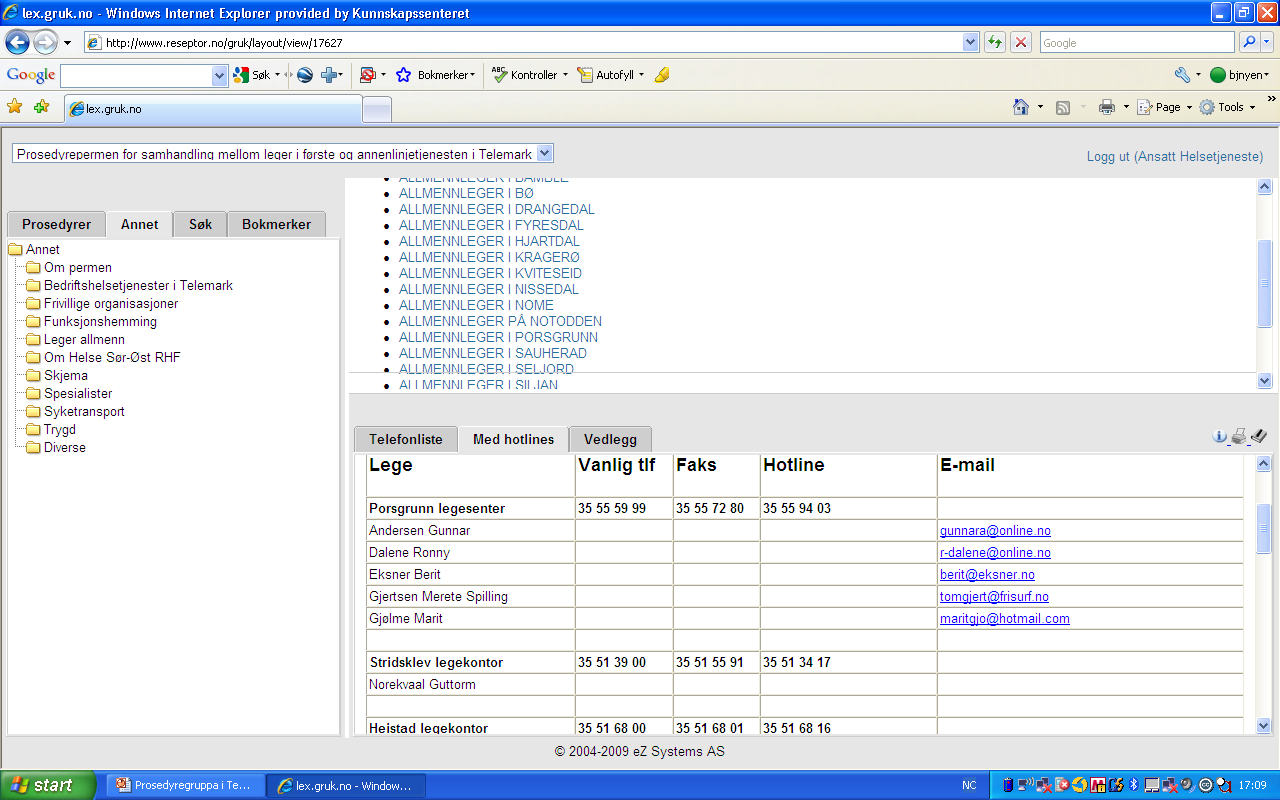
Task: Expand the Page menu
Action: coord(1165,107)
